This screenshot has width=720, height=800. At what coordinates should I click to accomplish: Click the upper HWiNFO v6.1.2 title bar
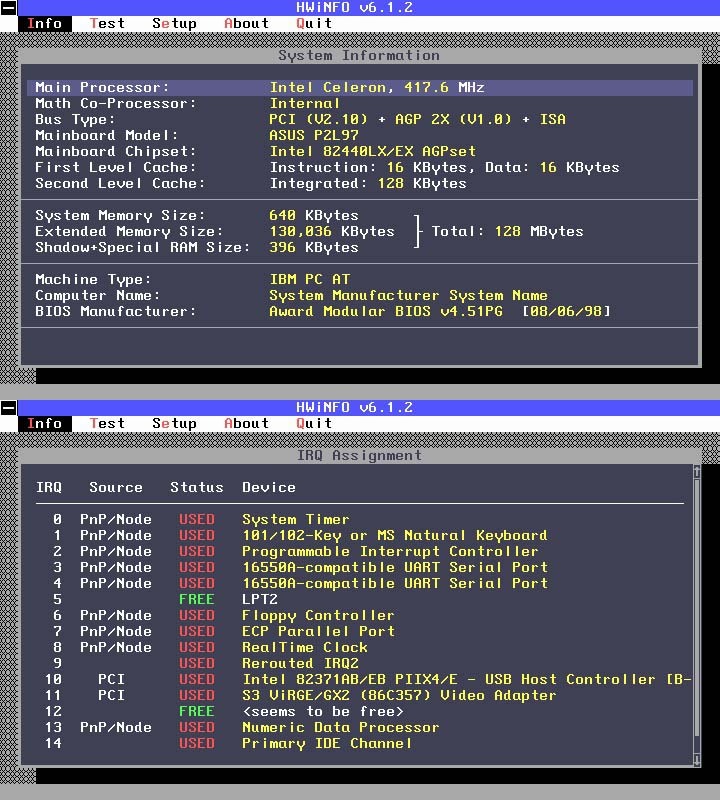click(368, 8)
